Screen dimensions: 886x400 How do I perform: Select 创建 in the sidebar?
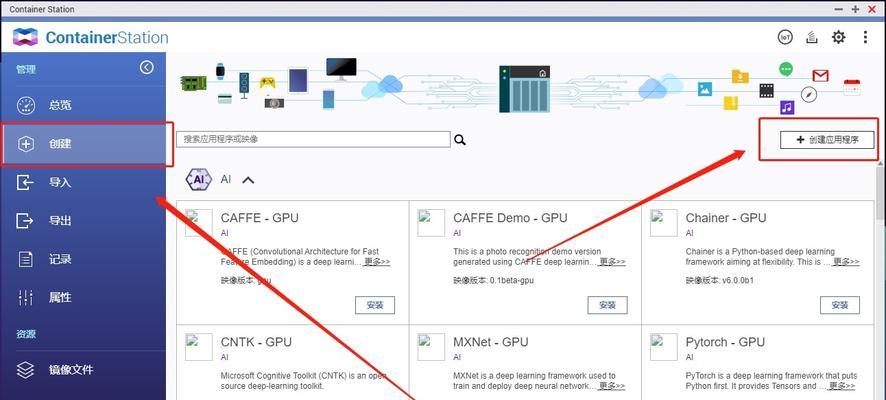point(83,144)
